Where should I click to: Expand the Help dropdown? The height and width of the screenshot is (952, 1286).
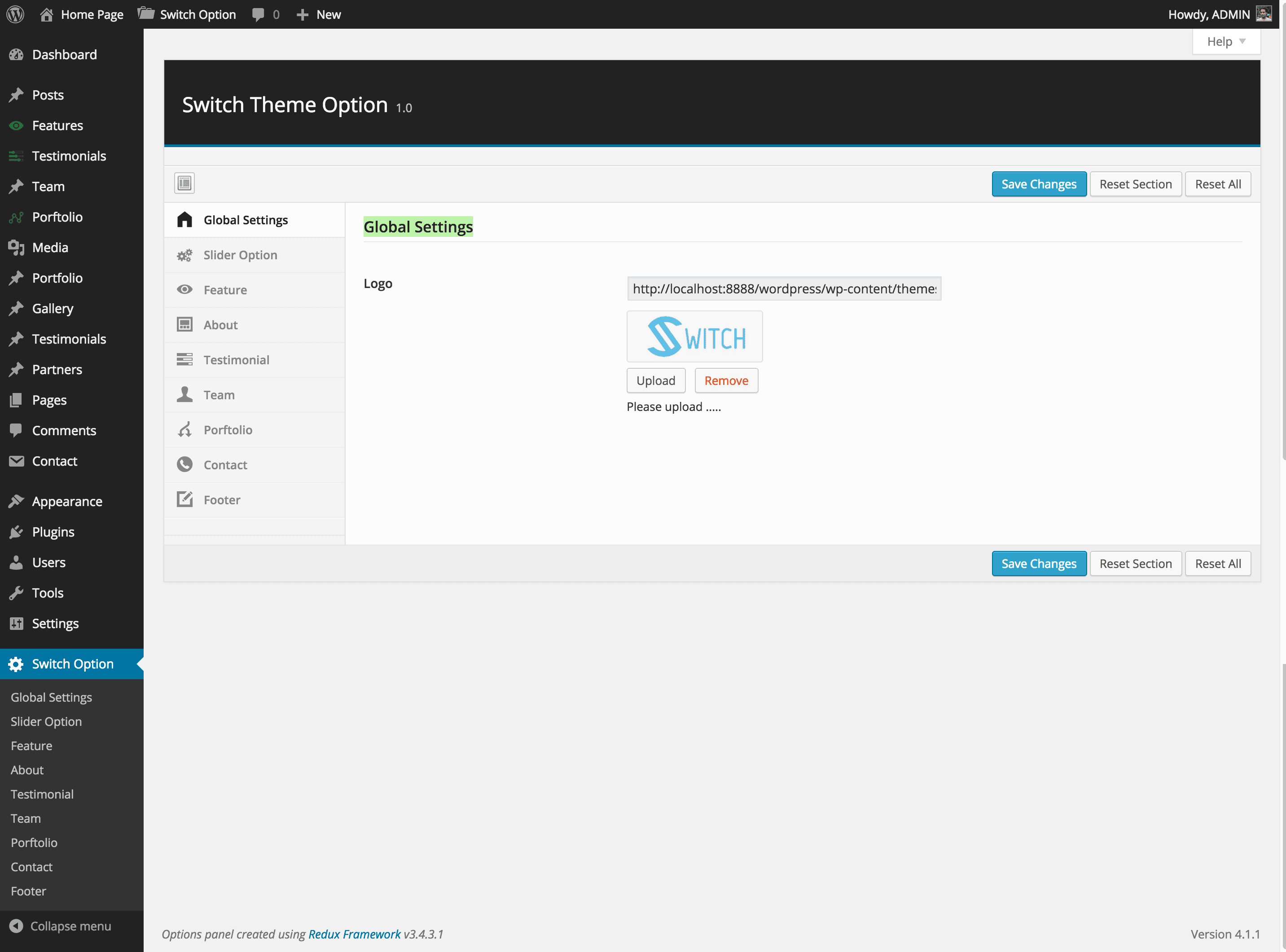click(x=1226, y=41)
